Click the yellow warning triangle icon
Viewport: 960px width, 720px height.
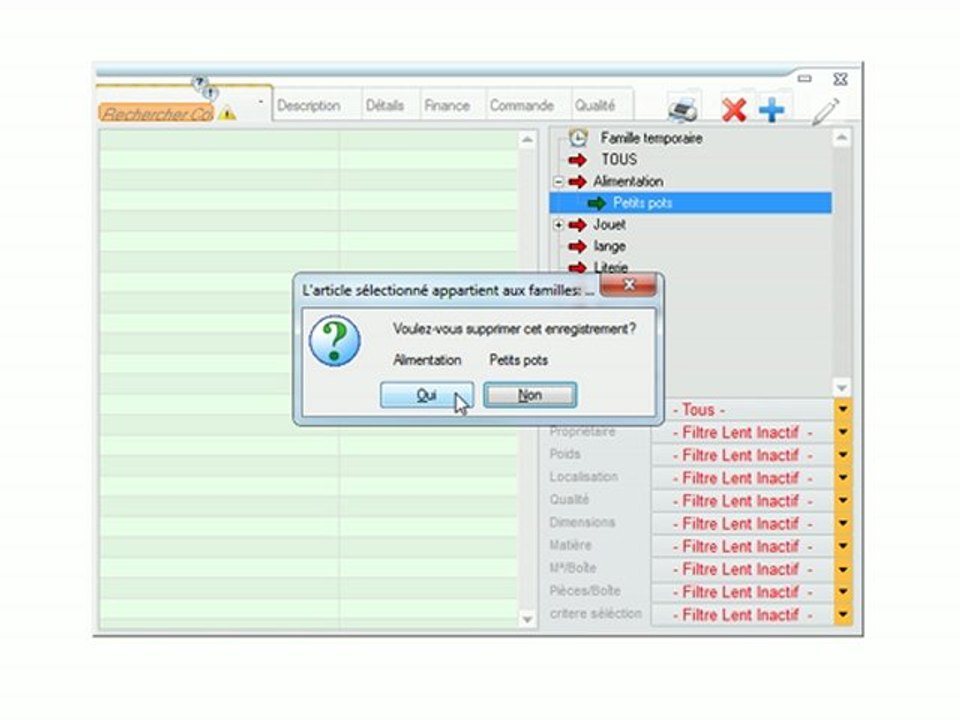point(227,113)
